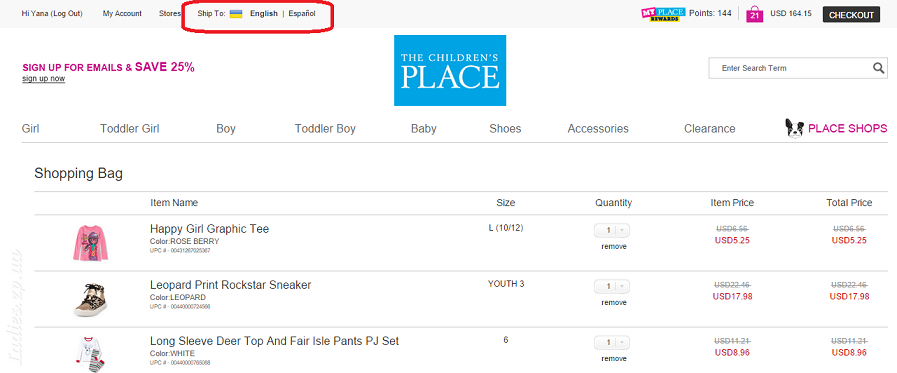This screenshot has width=897, height=373.
Task: Open the Clearance menu
Action: [x=709, y=129]
